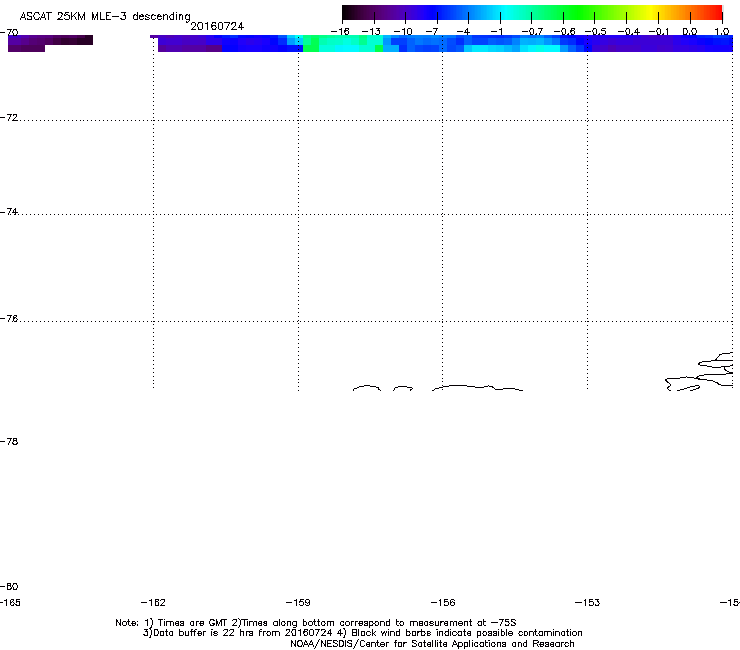Click the date label 20160724
Image resolution: width=740 pixels, height=650 pixels.
click(x=217, y=26)
